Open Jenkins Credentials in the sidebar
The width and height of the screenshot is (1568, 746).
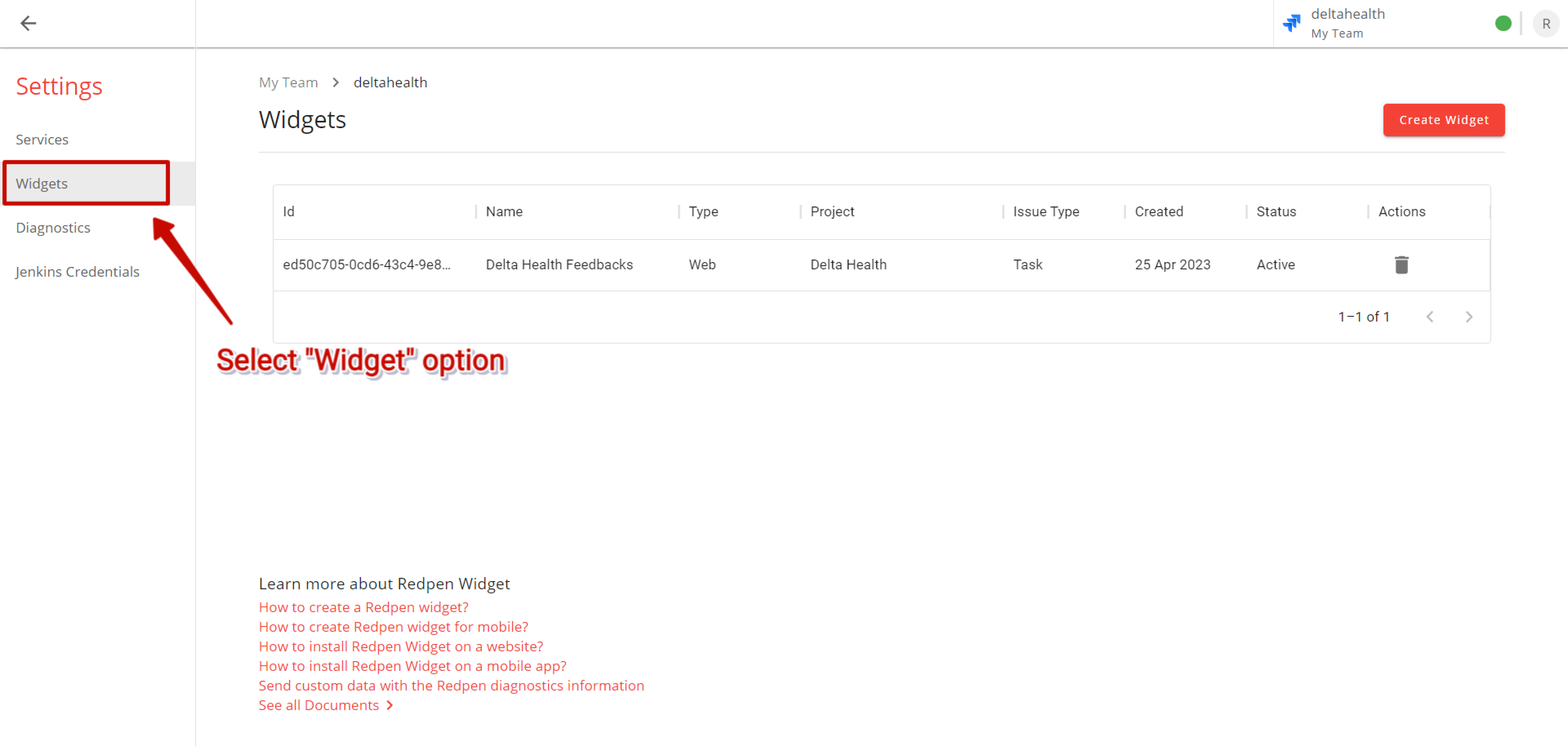(x=77, y=271)
